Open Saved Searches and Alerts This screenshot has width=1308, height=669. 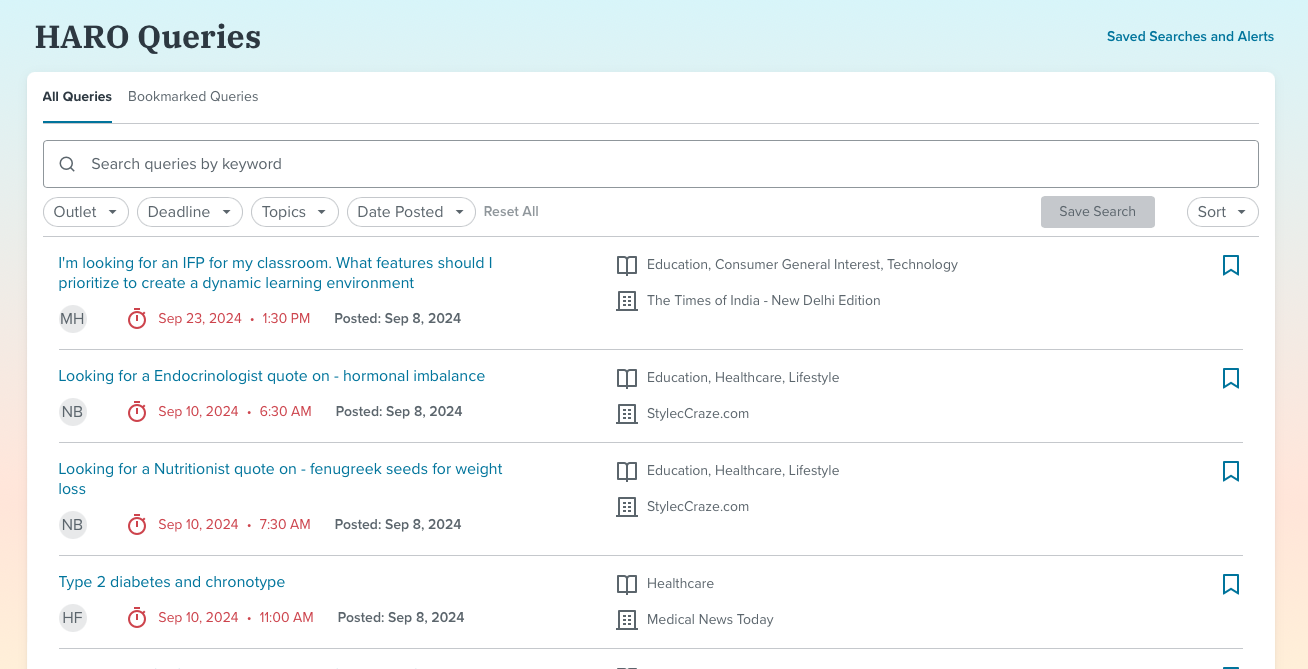(x=1190, y=37)
